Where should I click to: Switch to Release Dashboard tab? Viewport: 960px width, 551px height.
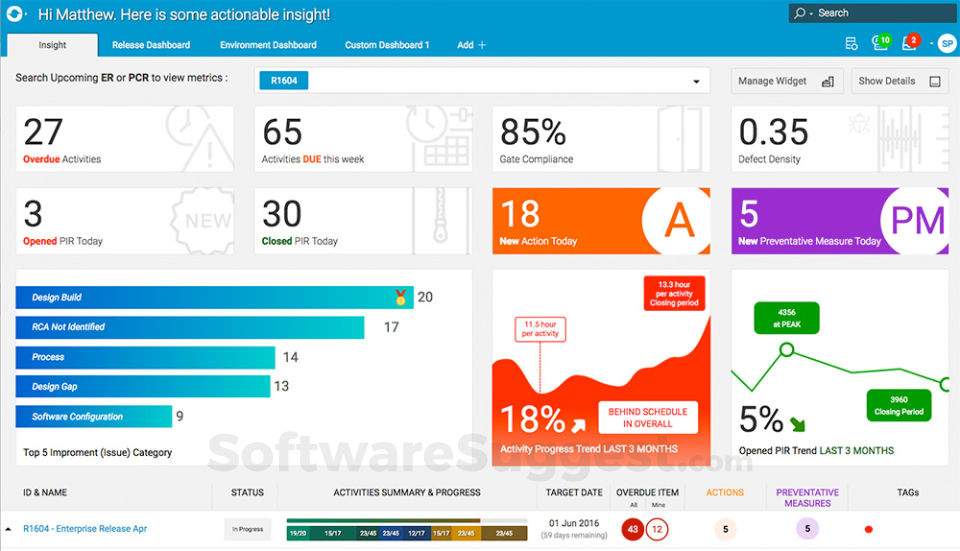(151, 45)
